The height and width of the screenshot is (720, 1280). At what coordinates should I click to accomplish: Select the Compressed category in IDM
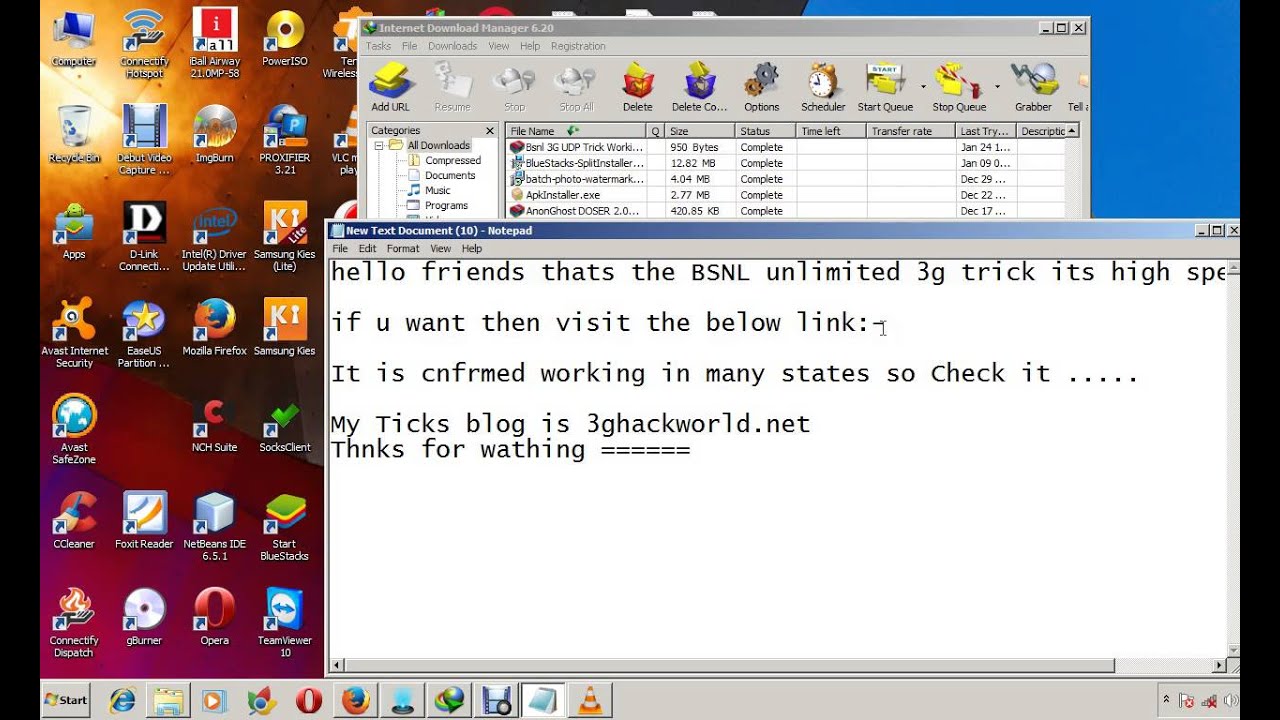[x=452, y=160]
